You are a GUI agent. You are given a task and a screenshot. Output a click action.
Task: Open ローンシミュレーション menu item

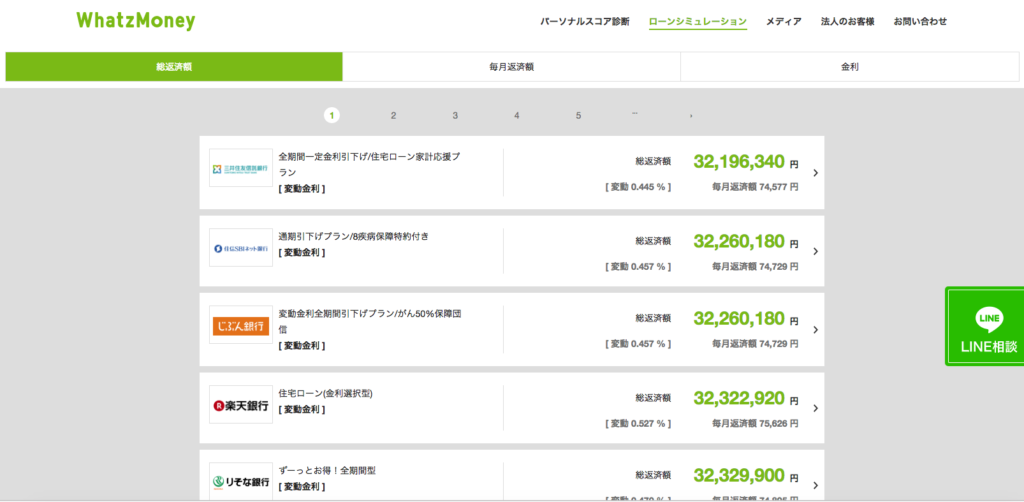click(x=697, y=22)
